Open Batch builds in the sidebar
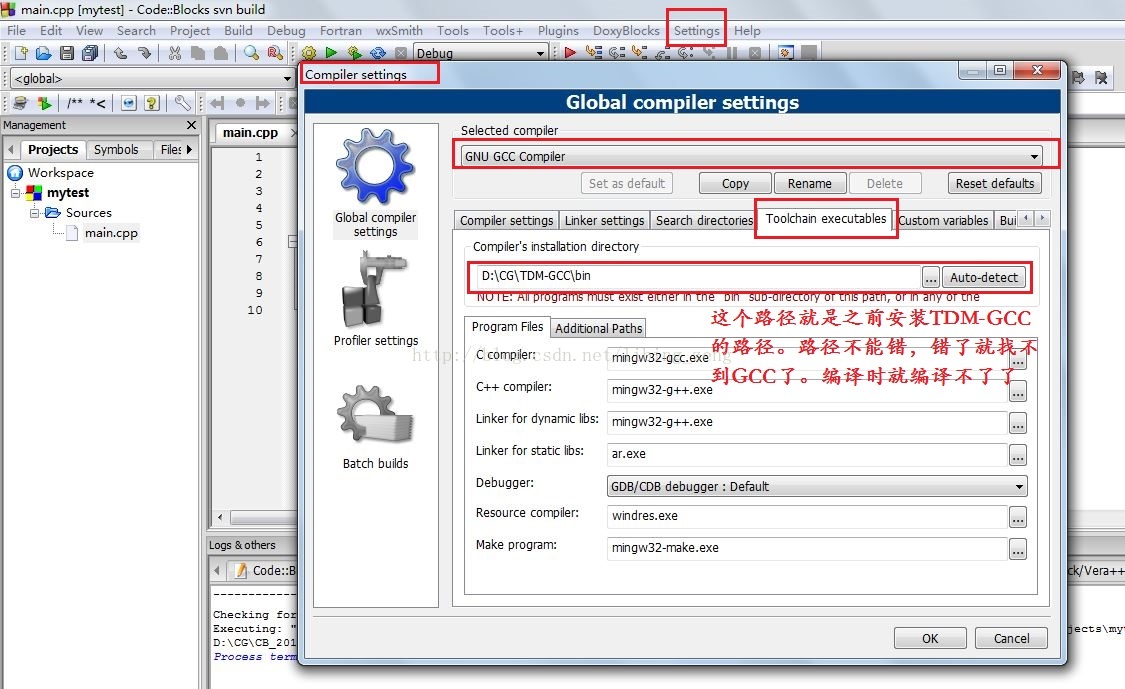The width and height of the screenshot is (1125, 689). coord(375,428)
